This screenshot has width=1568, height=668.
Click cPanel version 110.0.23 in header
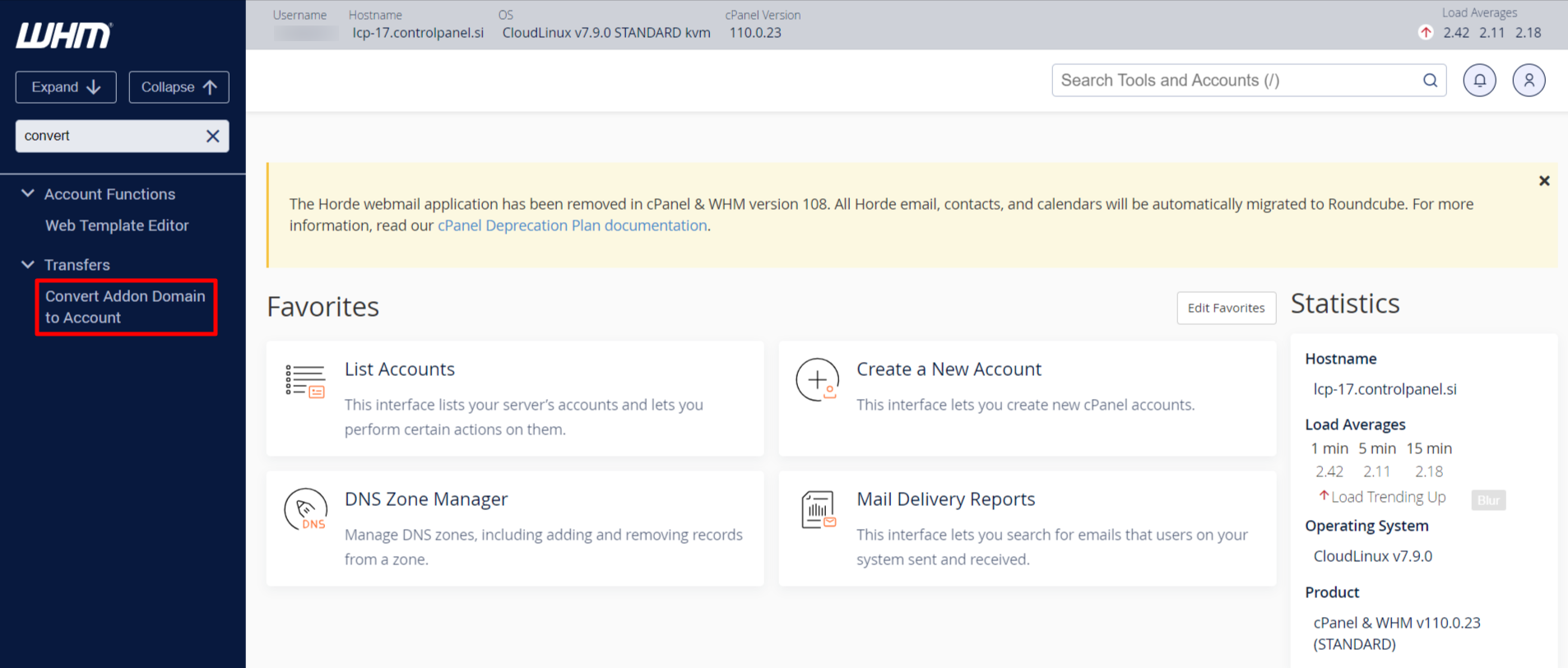click(x=755, y=33)
